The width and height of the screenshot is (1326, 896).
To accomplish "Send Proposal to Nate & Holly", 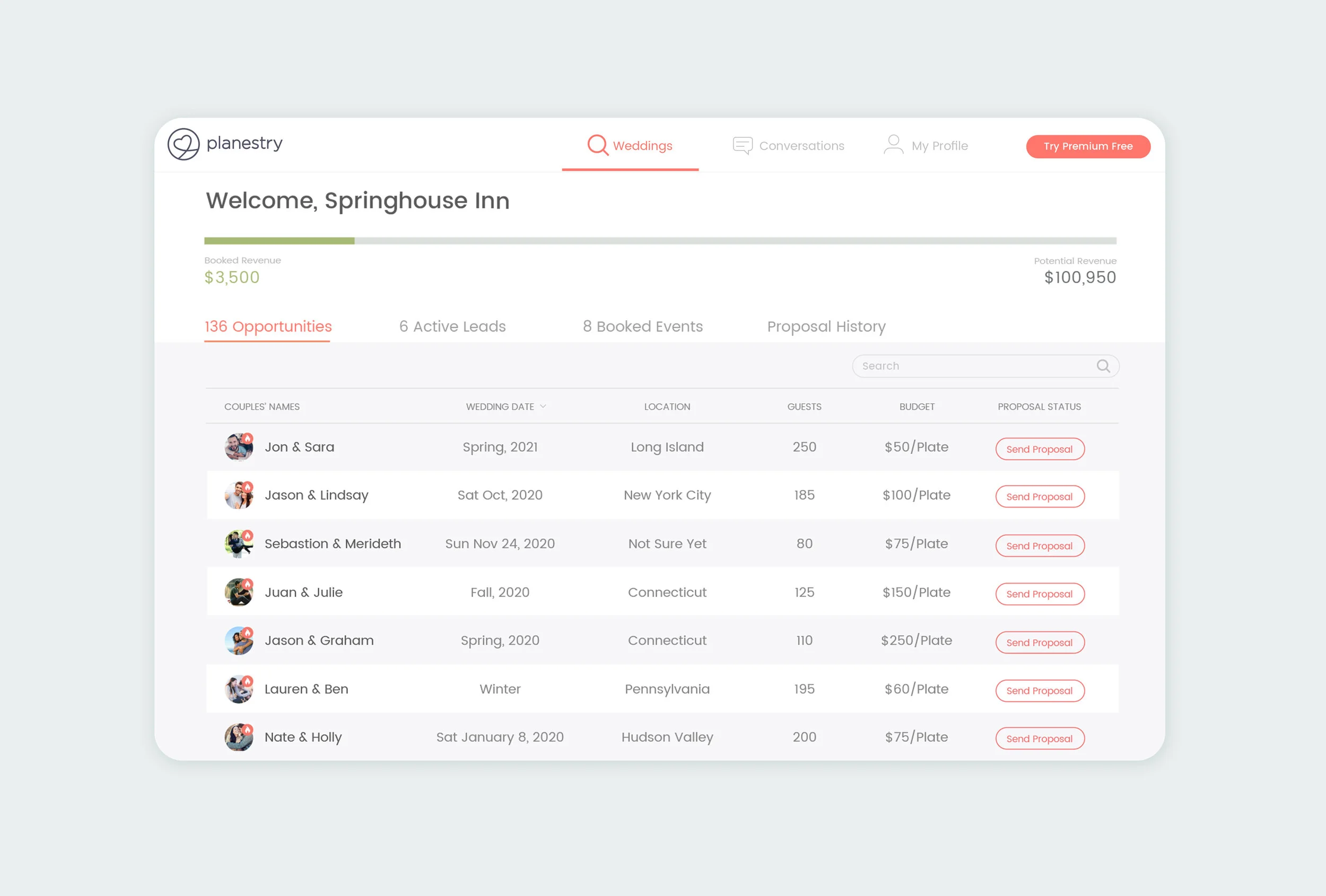I will [x=1040, y=739].
